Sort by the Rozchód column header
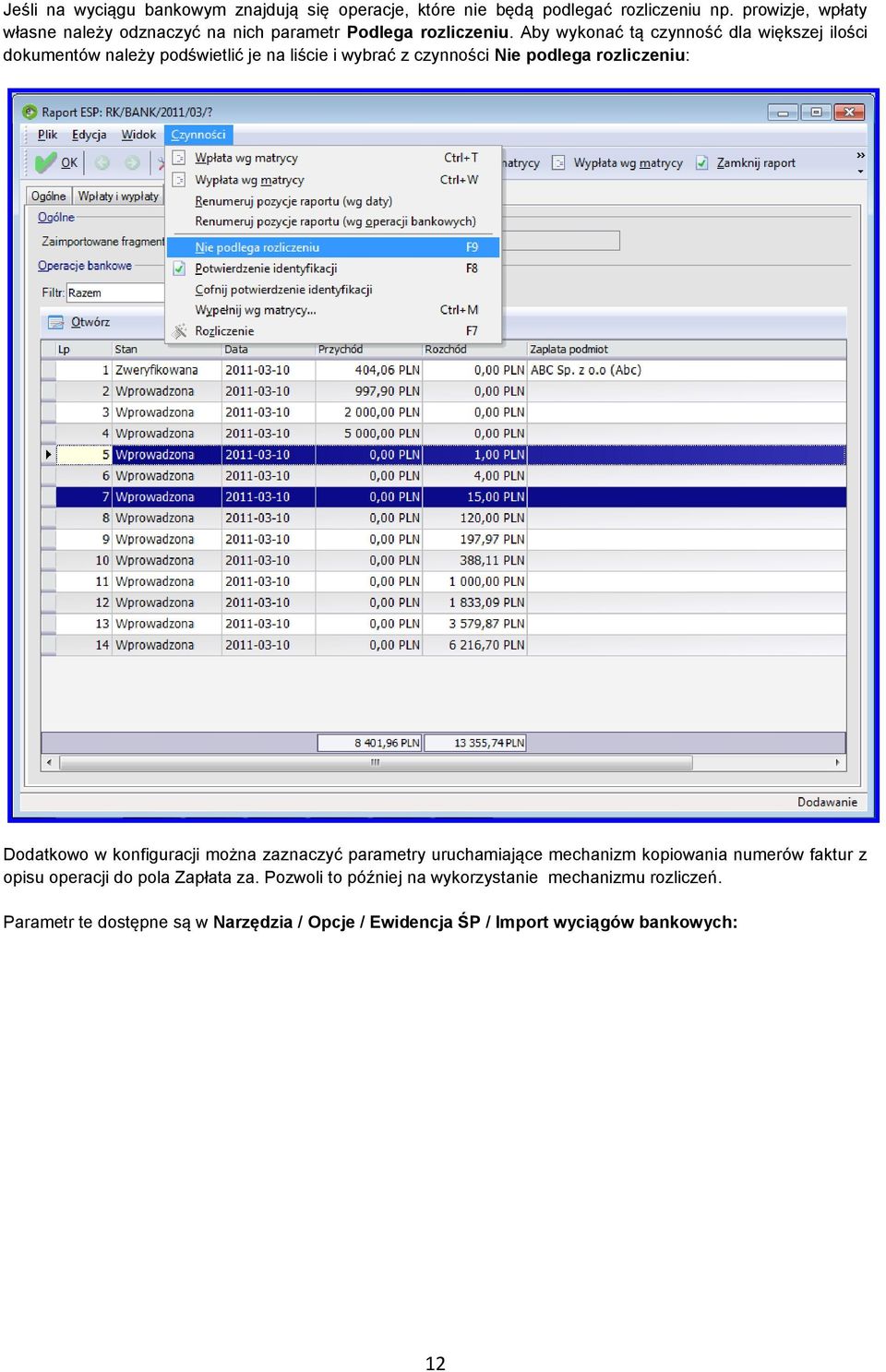The image size is (886, 1372). click(x=474, y=350)
